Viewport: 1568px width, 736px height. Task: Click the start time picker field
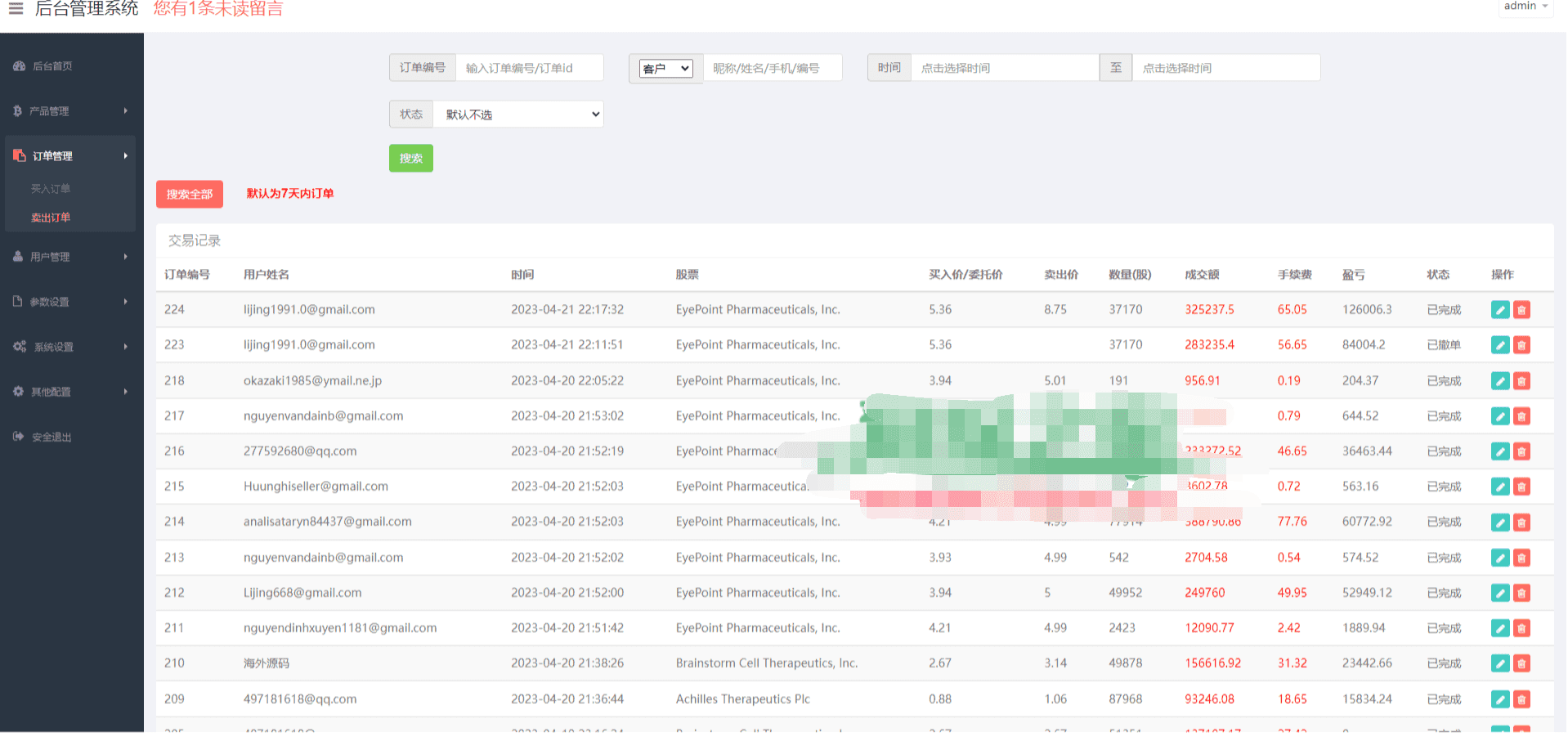(1004, 68)
